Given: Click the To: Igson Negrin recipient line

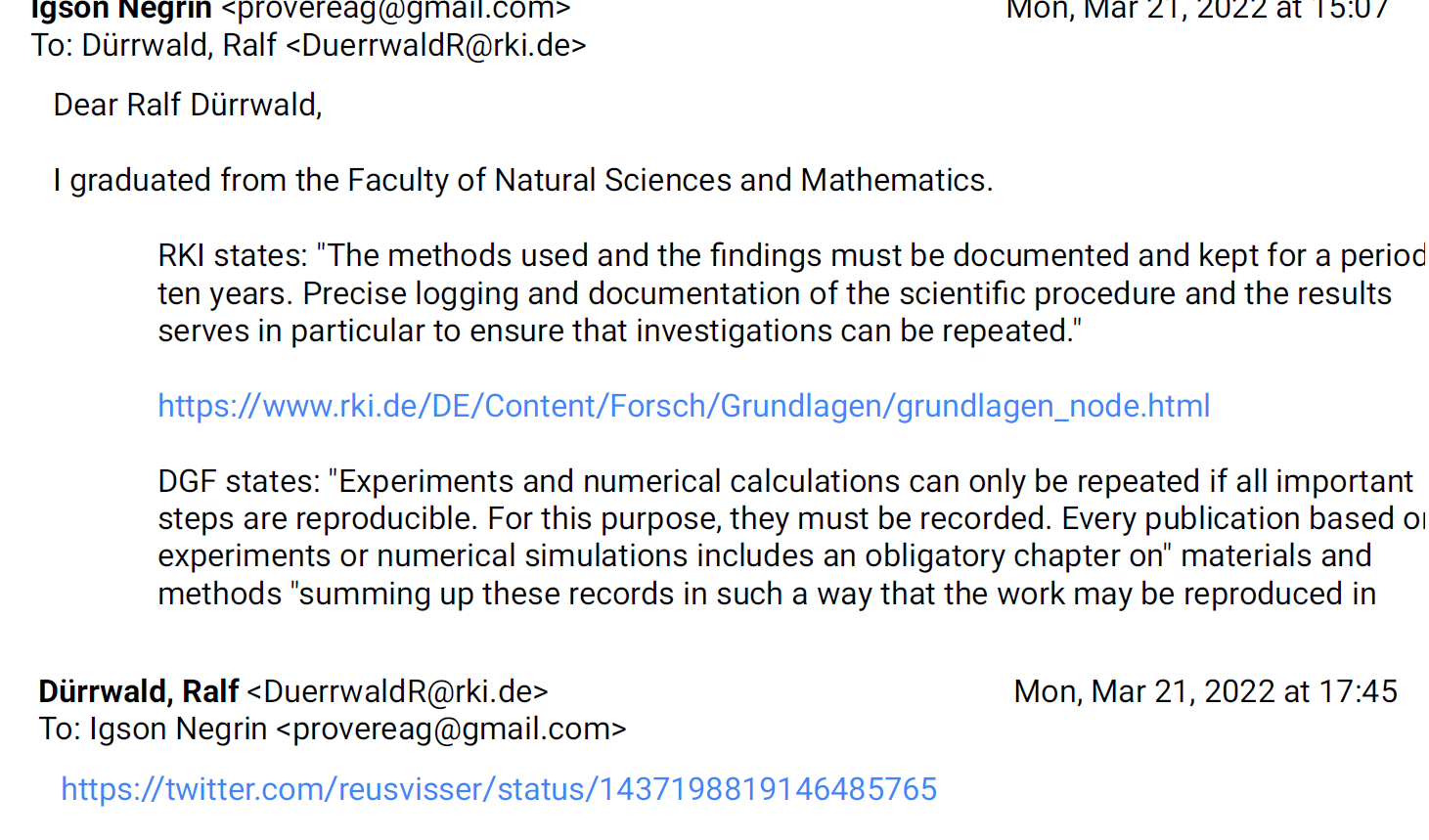Looking at the screenshot, I should point(333,729).
